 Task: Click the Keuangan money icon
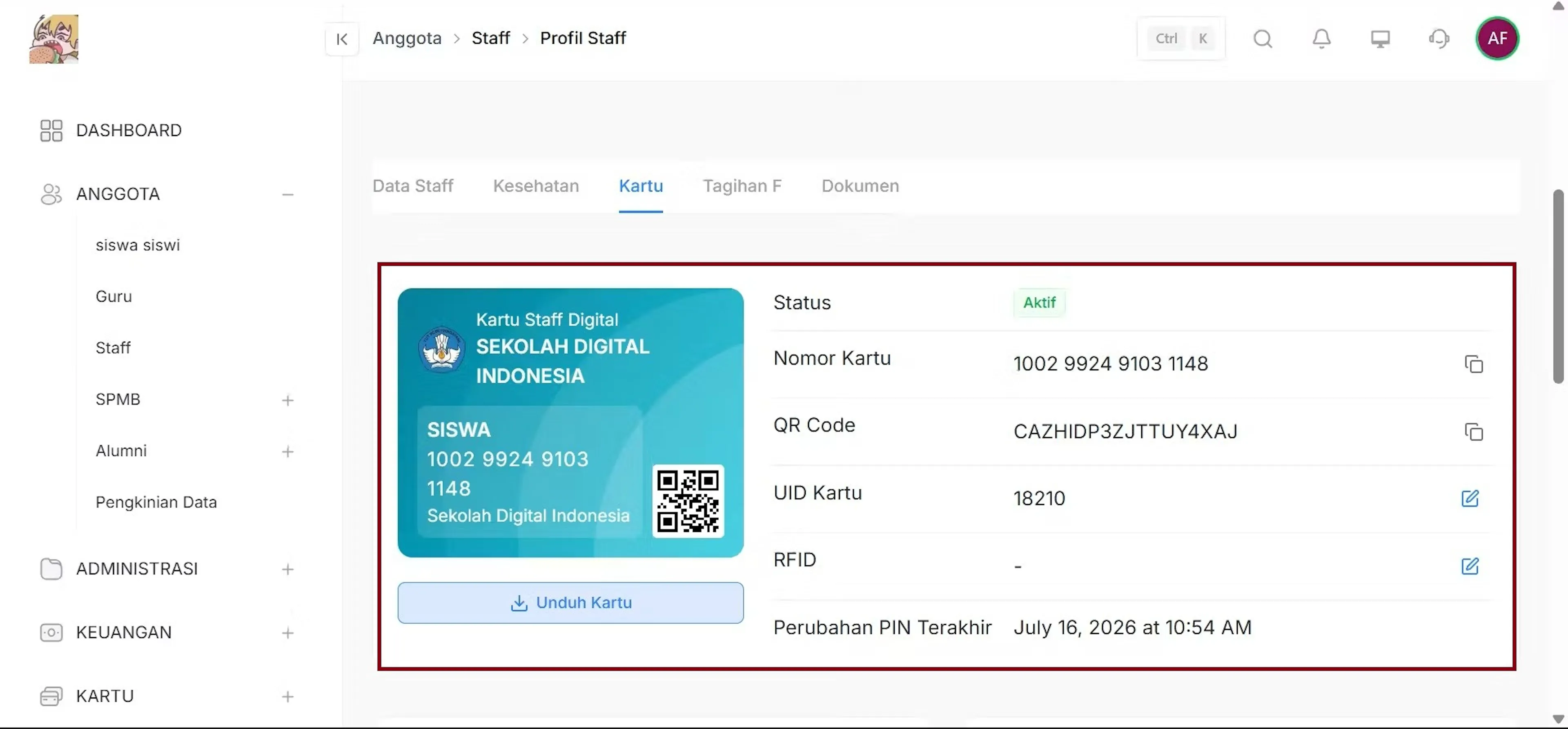coord(51,633)
